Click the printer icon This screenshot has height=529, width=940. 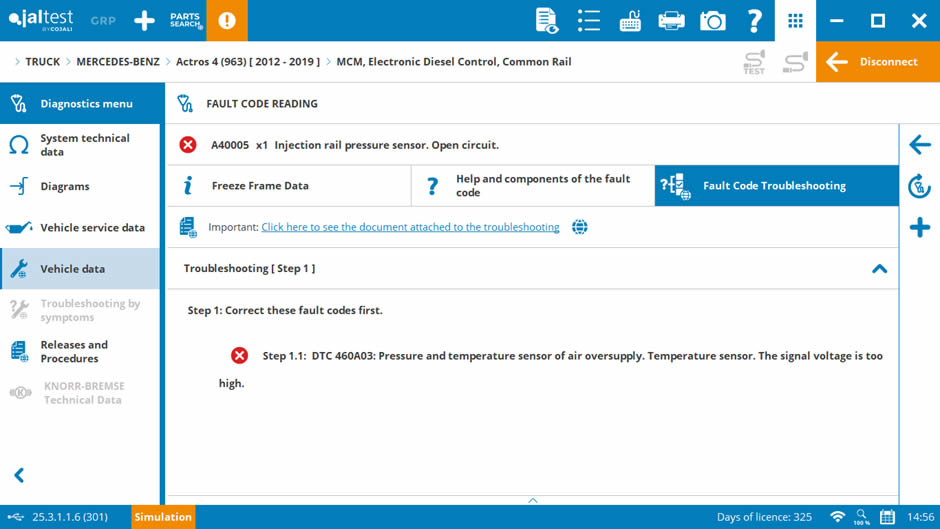pos(671,20)
